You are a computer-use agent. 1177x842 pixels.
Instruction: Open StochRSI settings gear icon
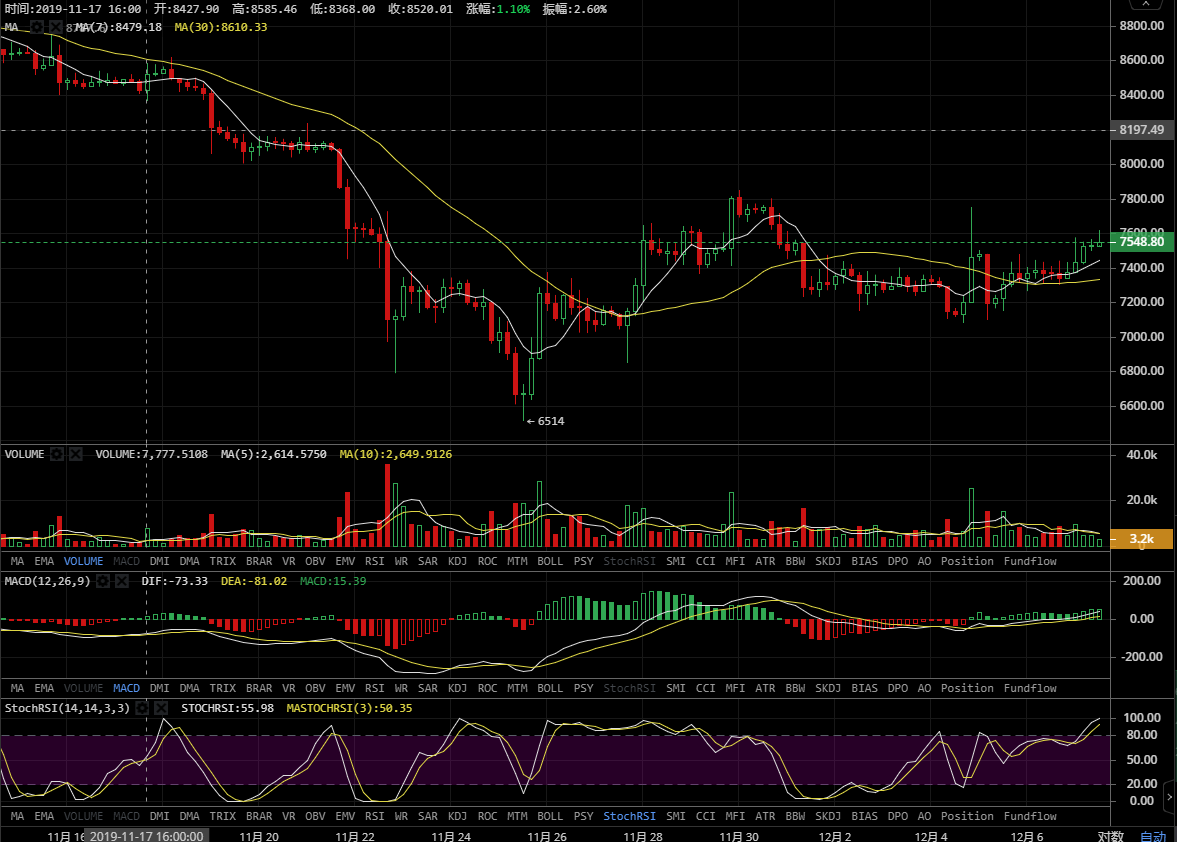click(143, 708)
